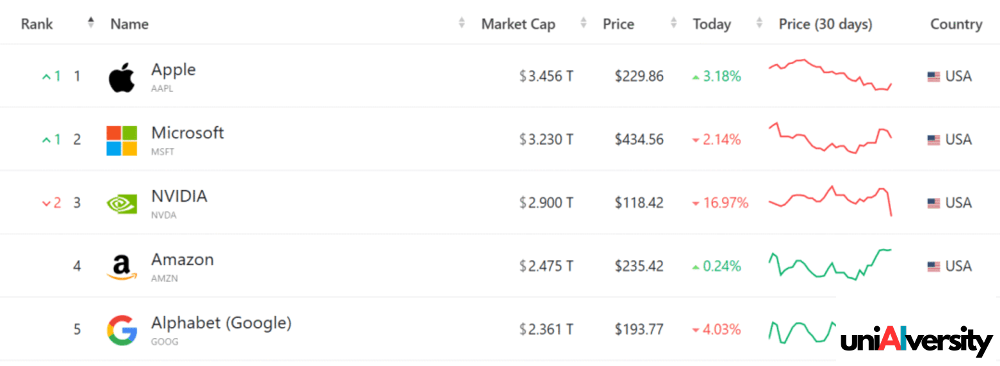This screenshot has width=1000, height=366.
Task: Open the Alphabet (Google) company link
Action: click(x=221, y=323)
